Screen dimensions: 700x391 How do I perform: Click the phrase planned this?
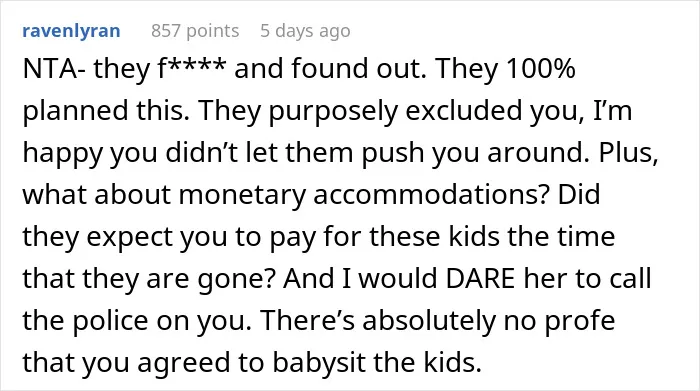coord(105,111)
